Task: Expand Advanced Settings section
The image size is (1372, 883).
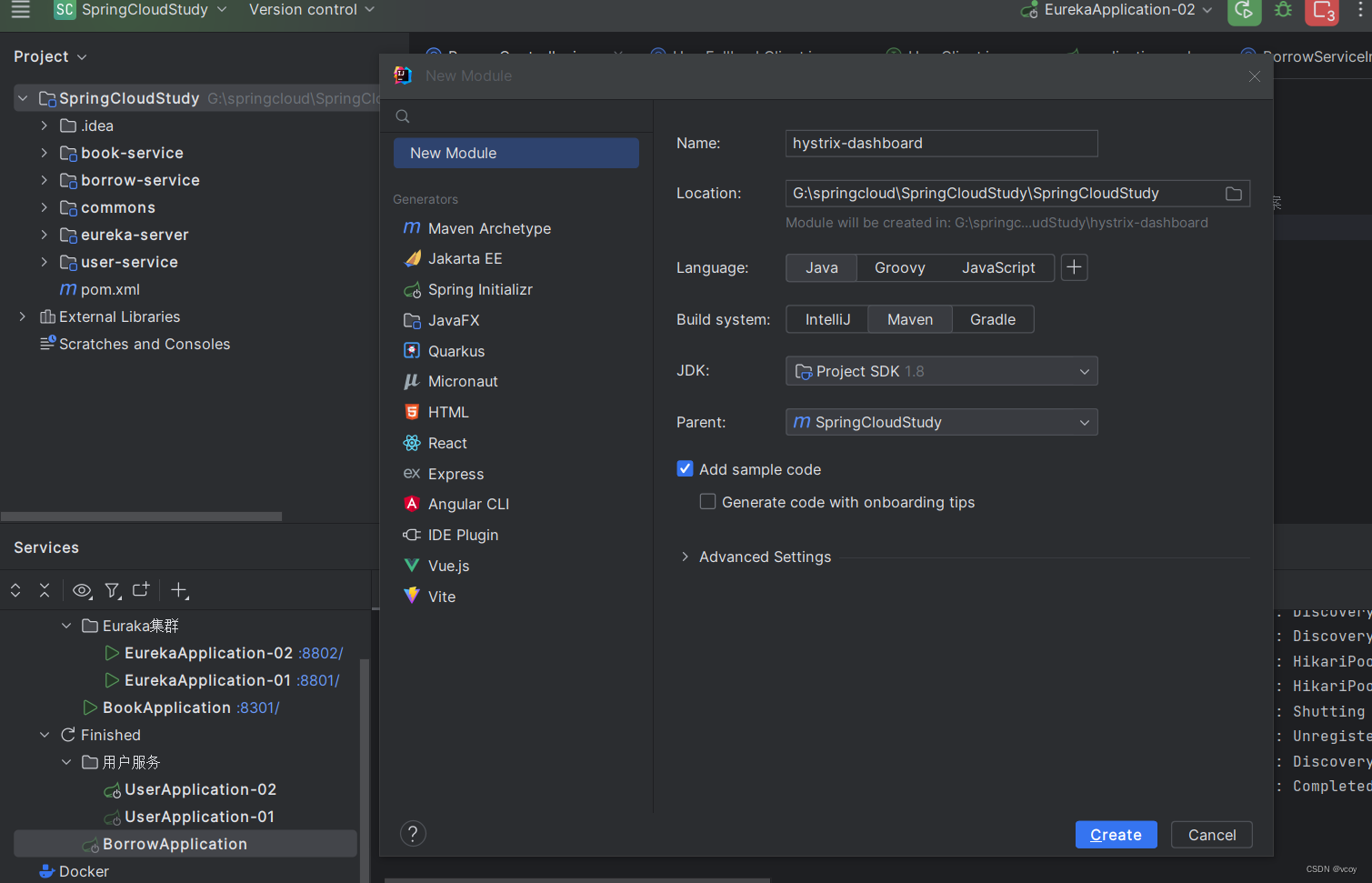Action: click(x=685, y=557)
